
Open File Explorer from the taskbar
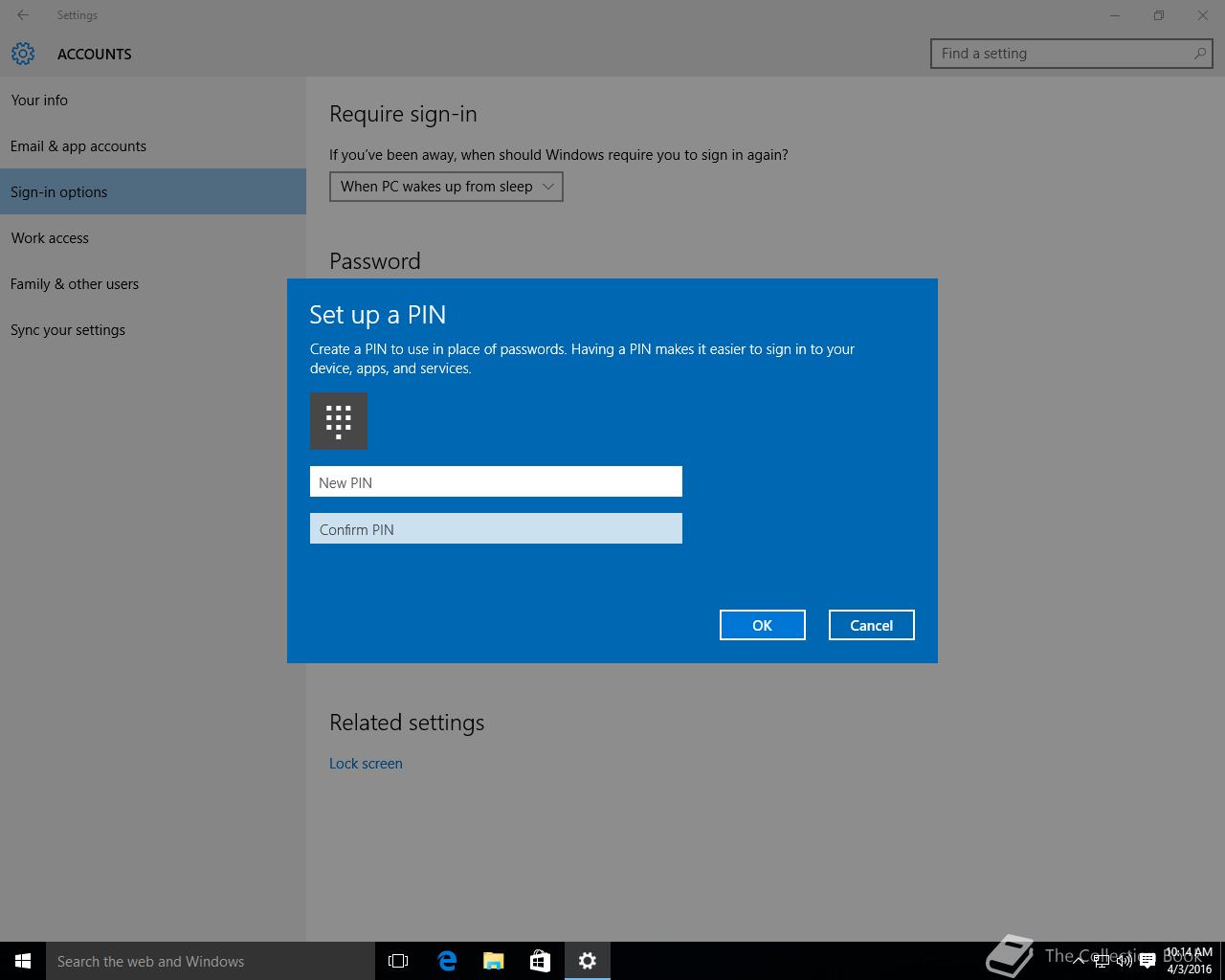[x=494, y=961]
